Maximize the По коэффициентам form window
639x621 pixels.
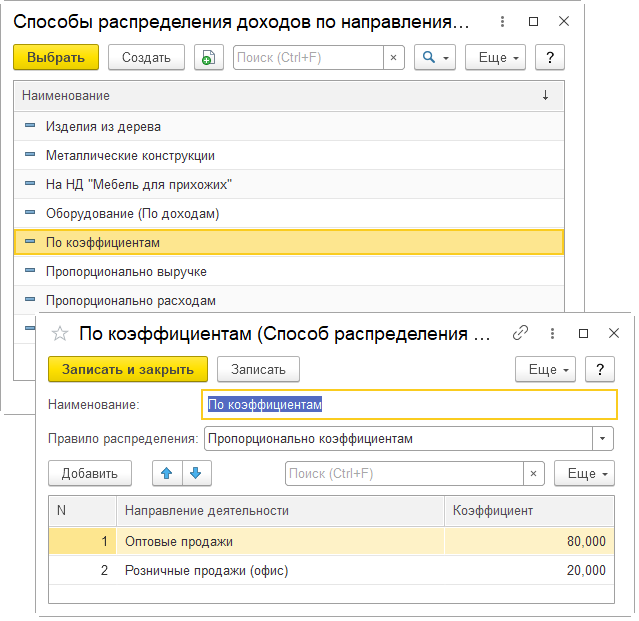point(584,333)
